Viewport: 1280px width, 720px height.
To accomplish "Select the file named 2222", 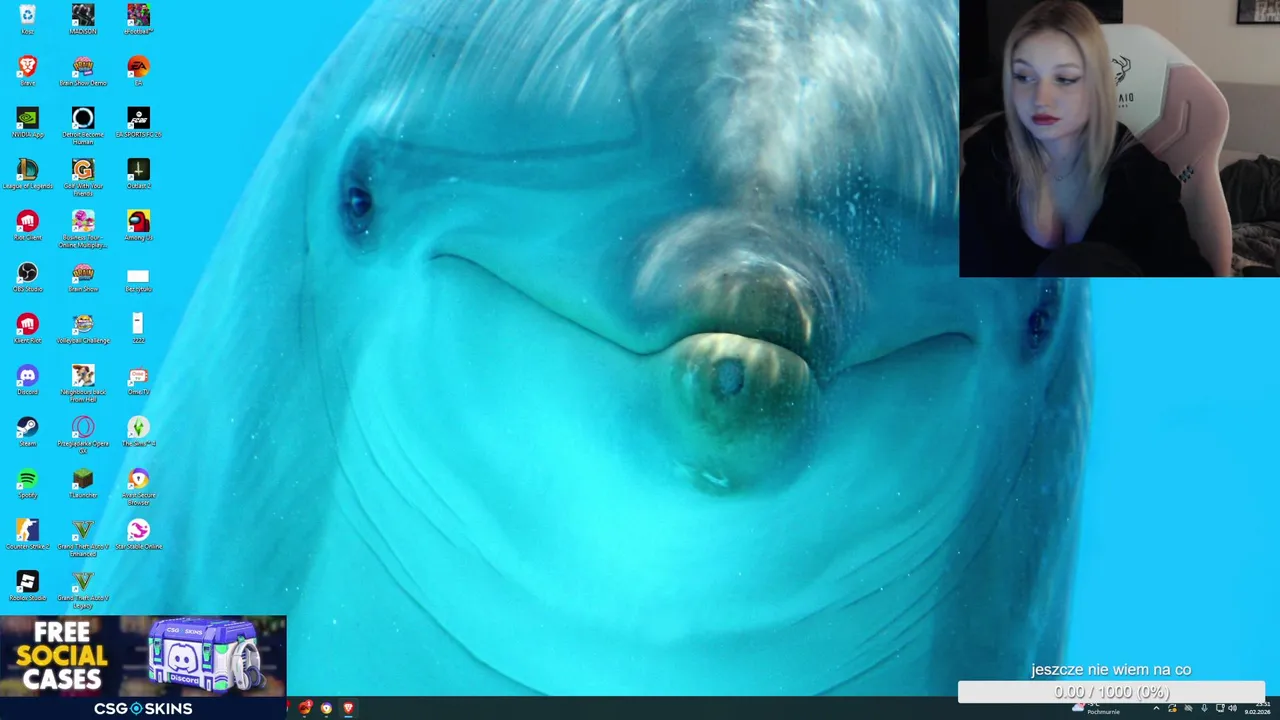I will (138, 328).
